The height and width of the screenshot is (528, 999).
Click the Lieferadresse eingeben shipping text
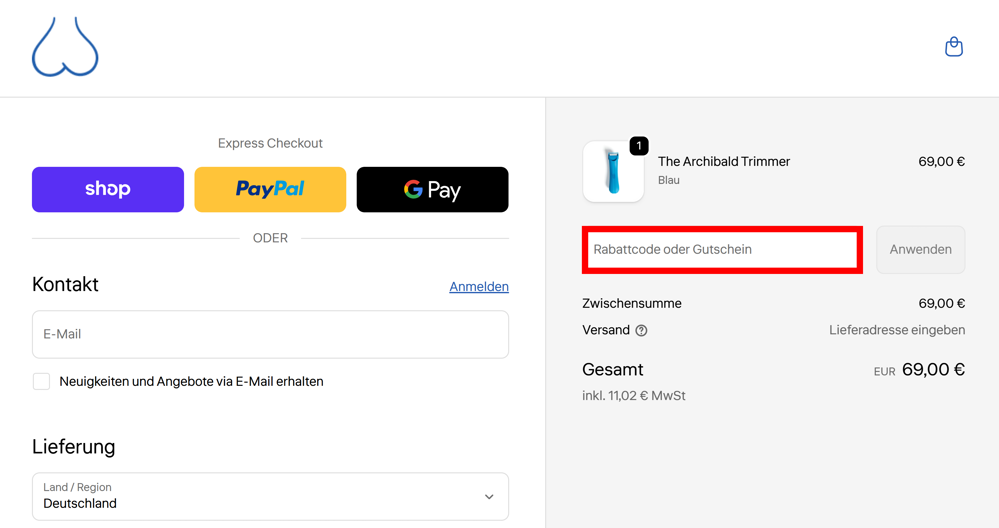(897, 330)
